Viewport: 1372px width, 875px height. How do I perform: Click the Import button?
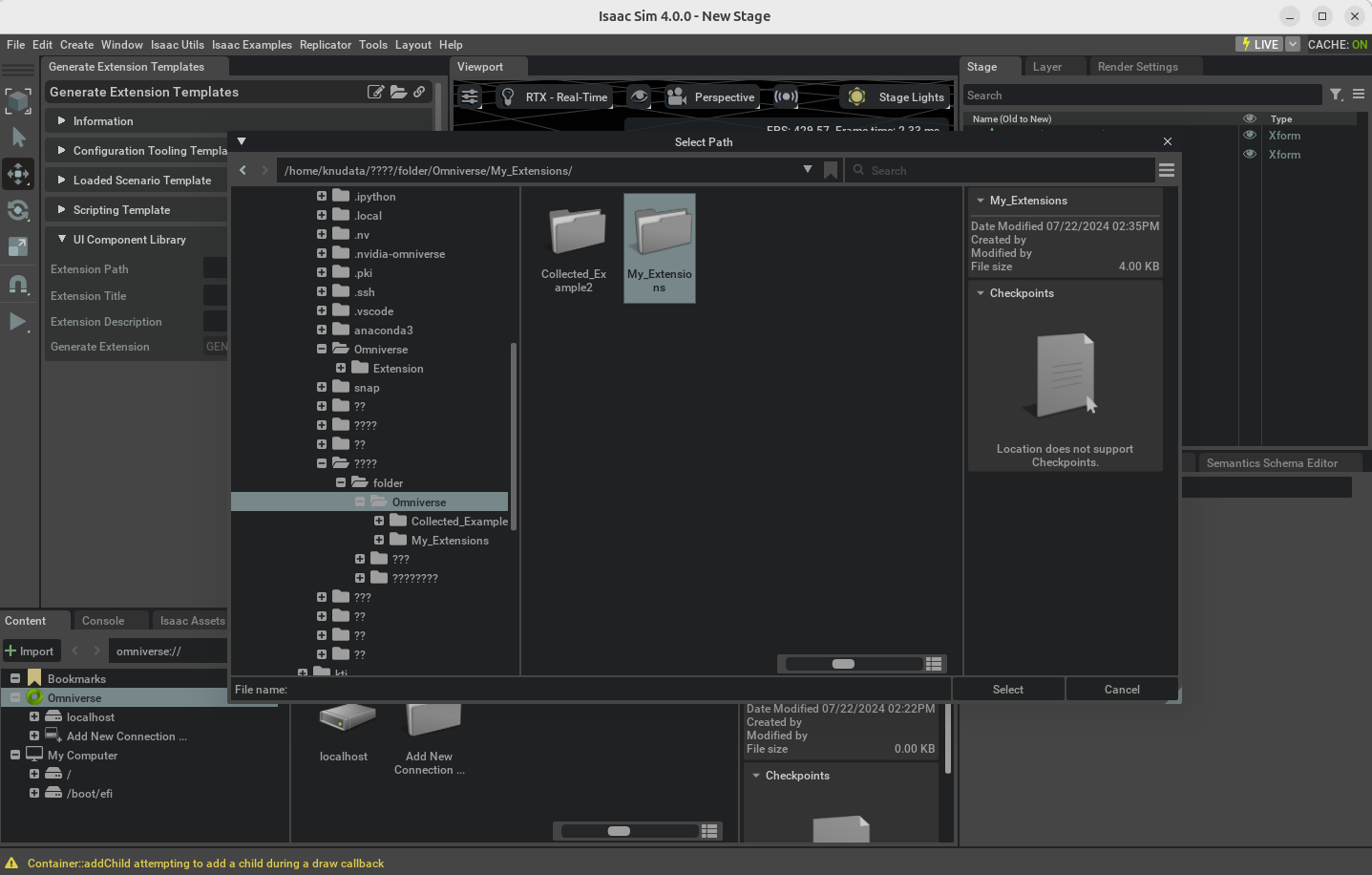point(31,651)
